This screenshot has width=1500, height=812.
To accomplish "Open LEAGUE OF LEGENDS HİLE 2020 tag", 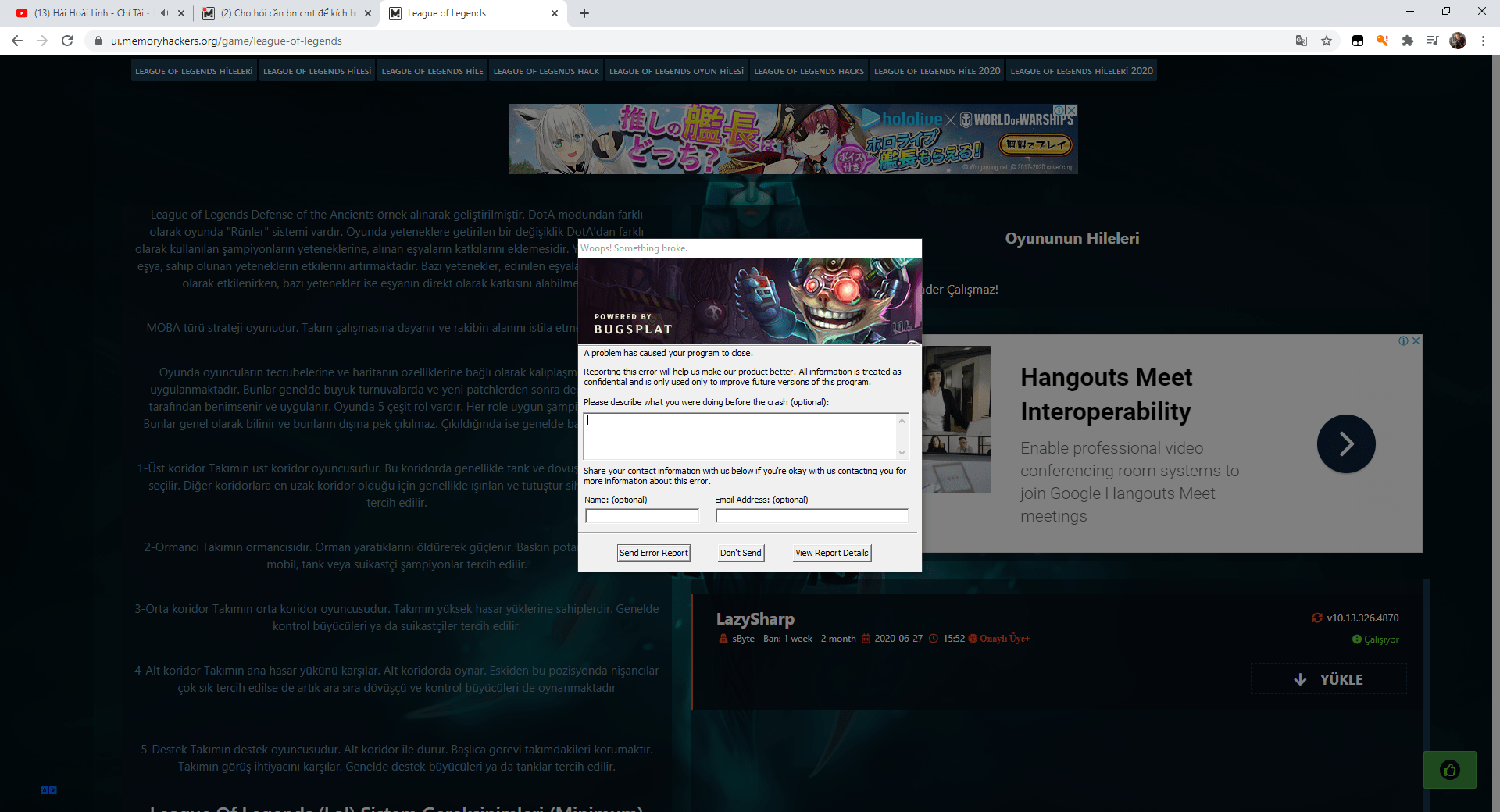I will [937, 71].
